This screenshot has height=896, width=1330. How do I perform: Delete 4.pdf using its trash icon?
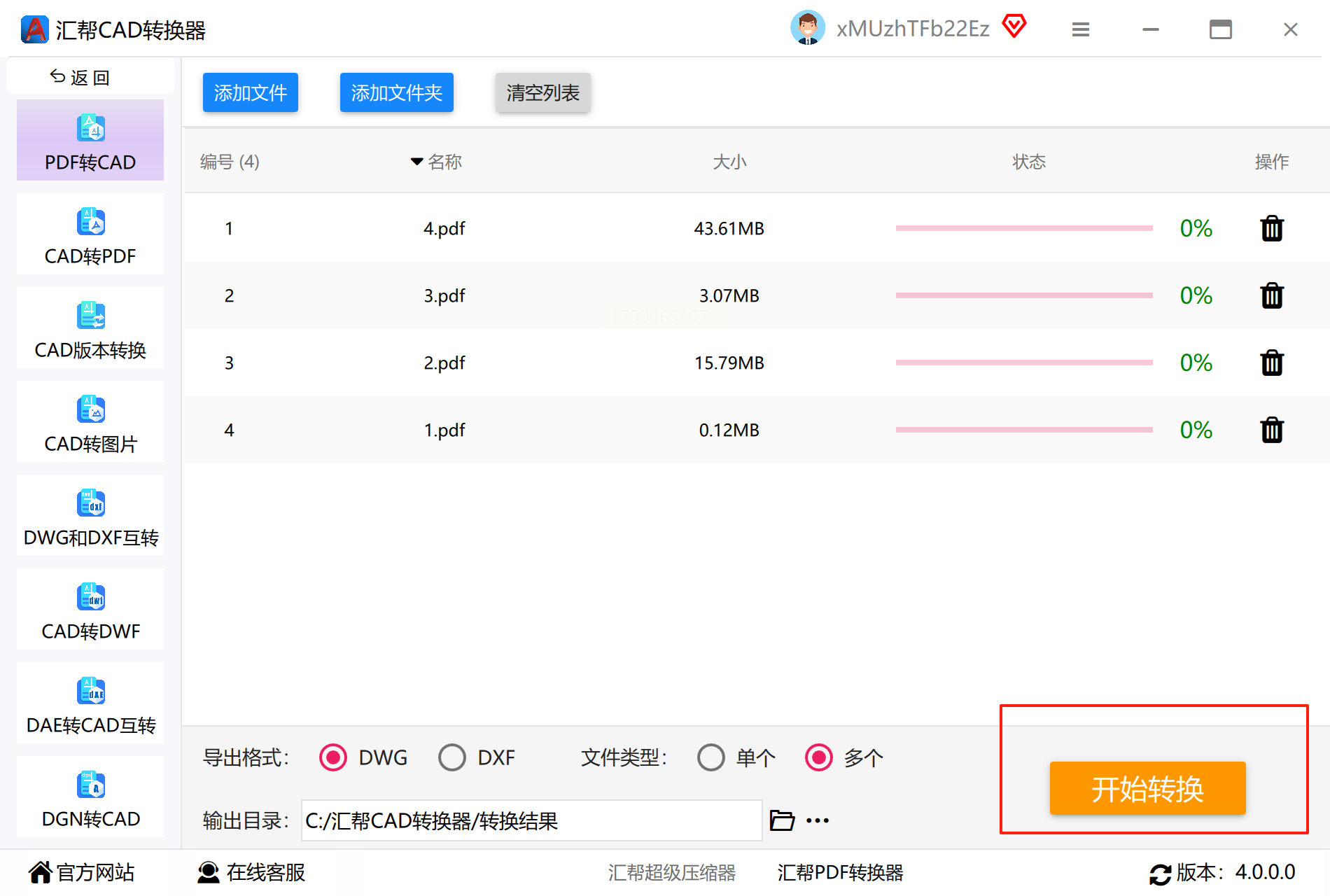click(x=1271, y=228)
